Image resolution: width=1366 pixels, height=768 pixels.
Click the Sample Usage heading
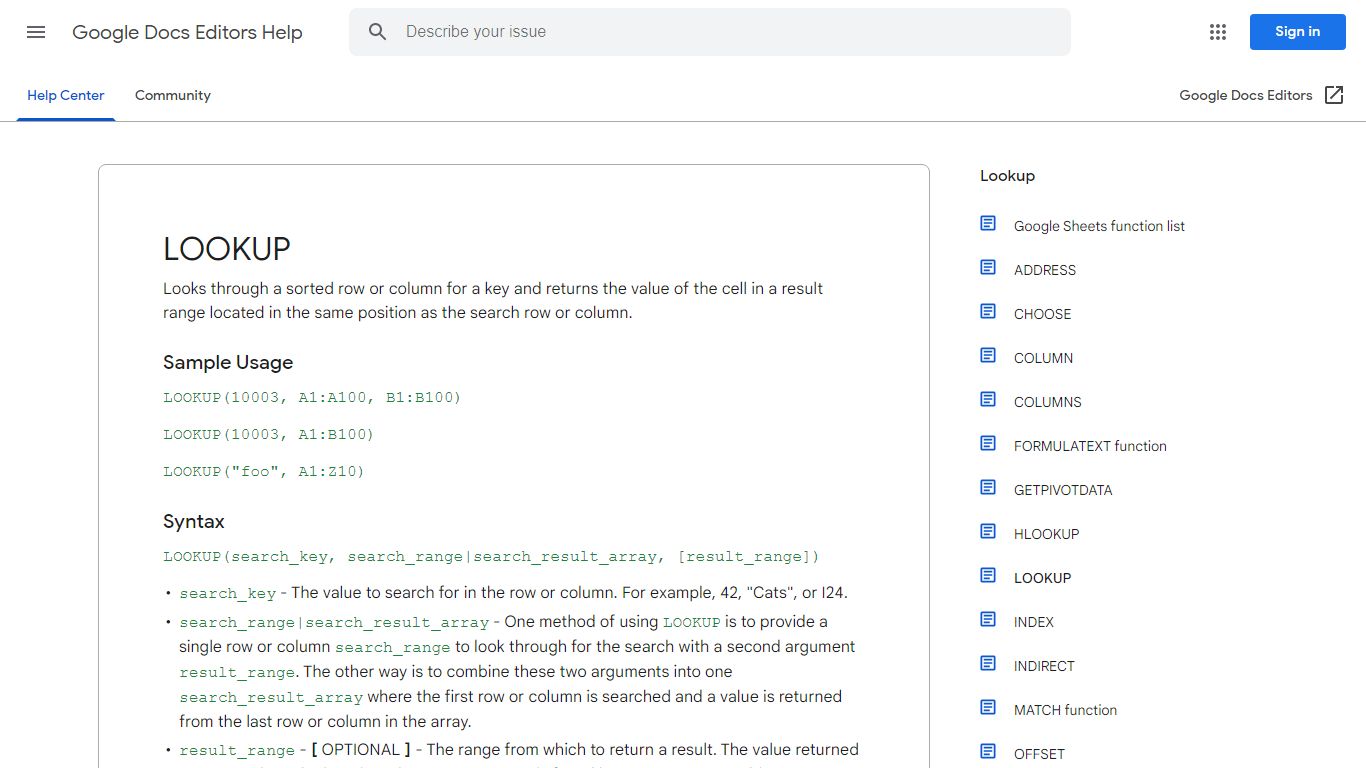228,363
